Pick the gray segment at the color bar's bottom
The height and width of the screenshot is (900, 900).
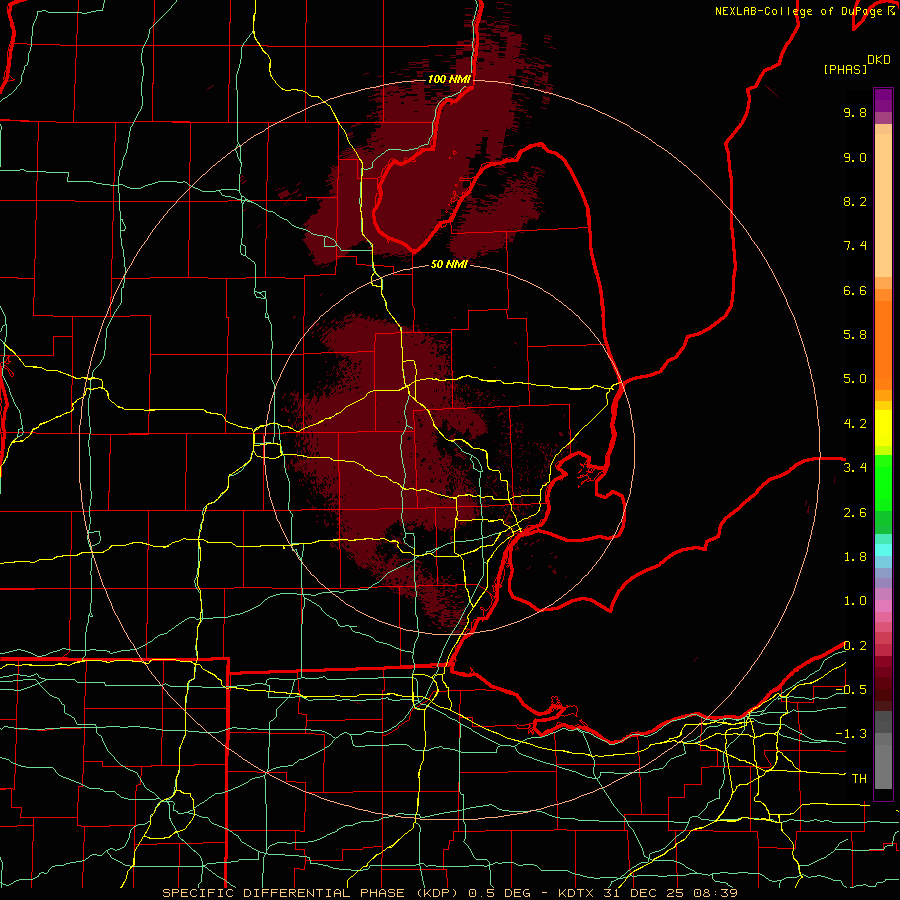click(x=883, y=763)
